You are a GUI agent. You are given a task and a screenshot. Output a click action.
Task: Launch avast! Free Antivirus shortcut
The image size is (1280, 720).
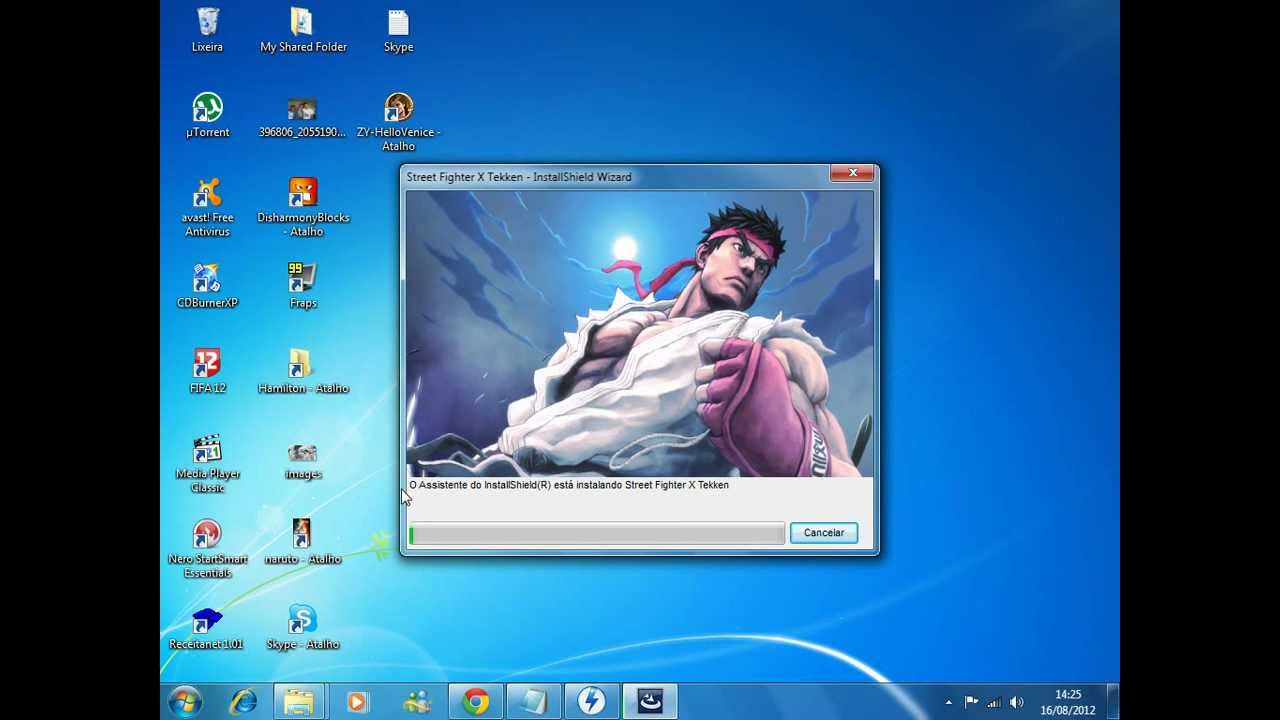(208, 208)
